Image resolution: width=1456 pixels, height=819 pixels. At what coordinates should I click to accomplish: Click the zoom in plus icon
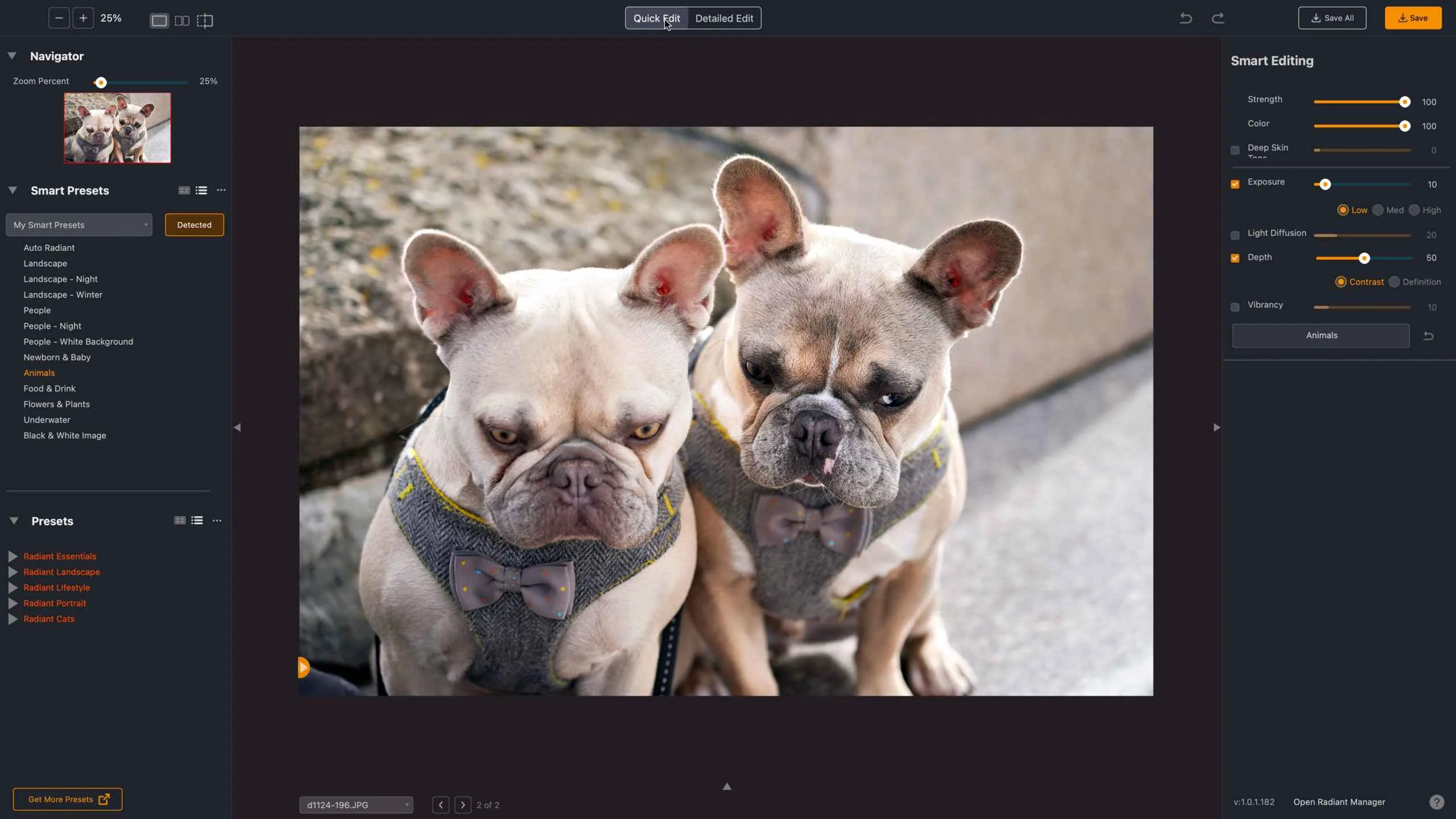[83, 18]
